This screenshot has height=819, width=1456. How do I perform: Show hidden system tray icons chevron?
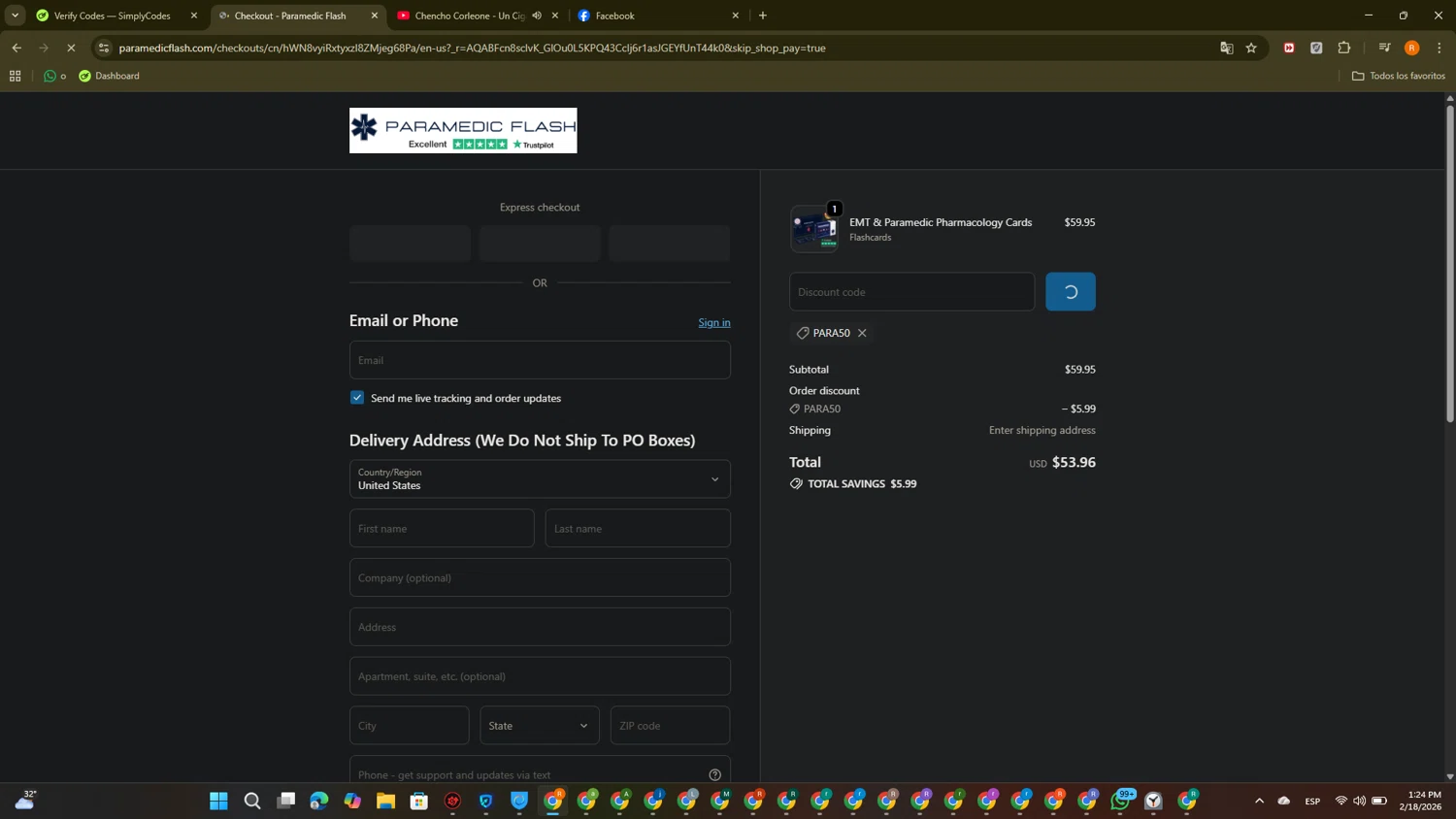click(1259, 801)
